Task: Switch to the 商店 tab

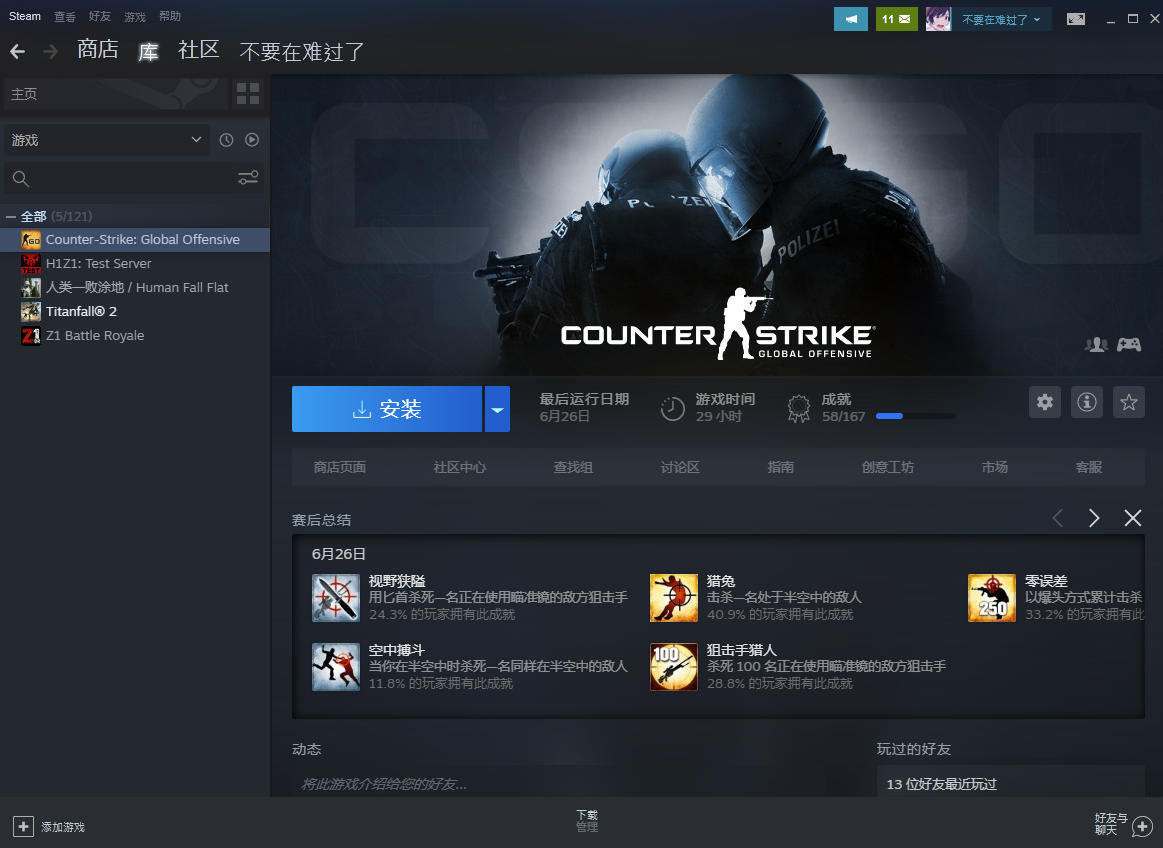Action: pyautogui.click(x=98, y=50)
